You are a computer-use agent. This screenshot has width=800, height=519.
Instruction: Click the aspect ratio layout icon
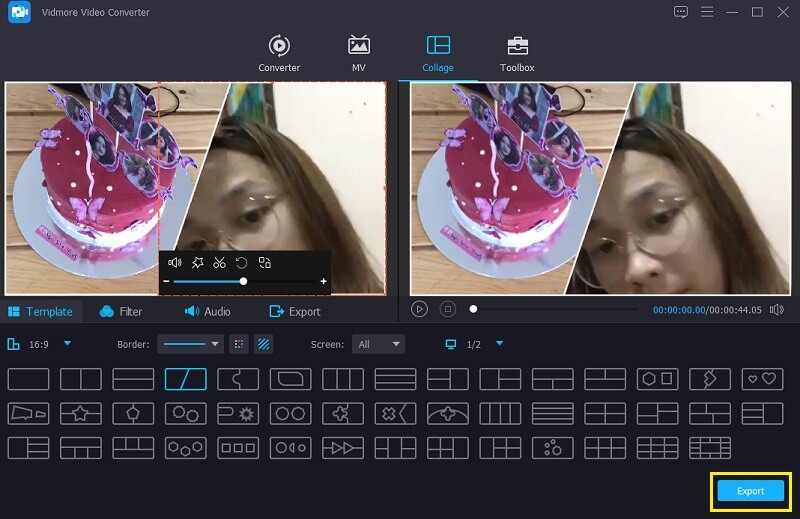pyautogui.click(x=13, y=344)
